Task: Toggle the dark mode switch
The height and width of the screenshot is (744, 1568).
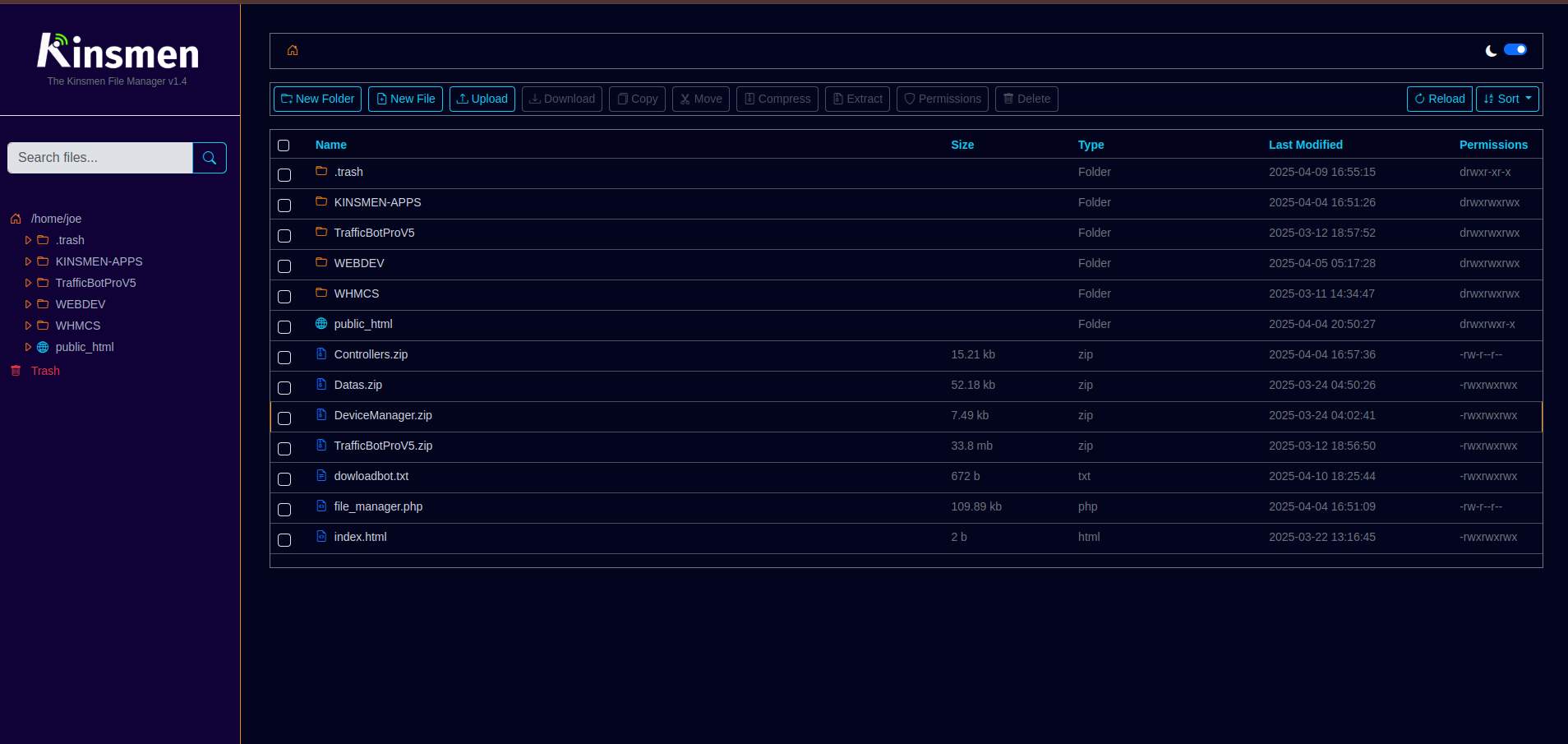Action: 1515,49
